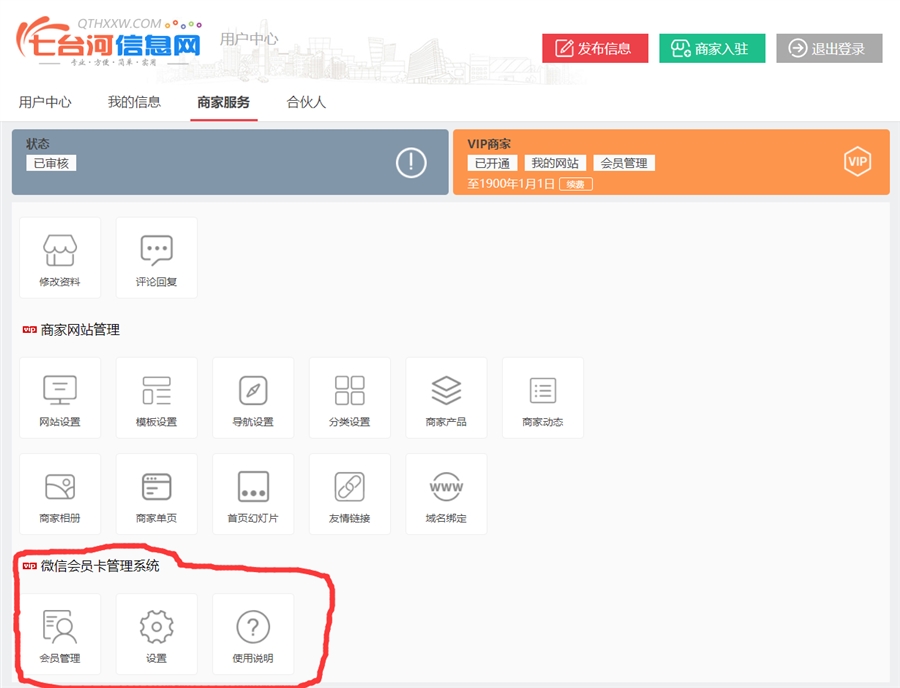Screen dimensions: 900x688
Task: Click the 七台河信息网 site logo
Action: point(108,42)
